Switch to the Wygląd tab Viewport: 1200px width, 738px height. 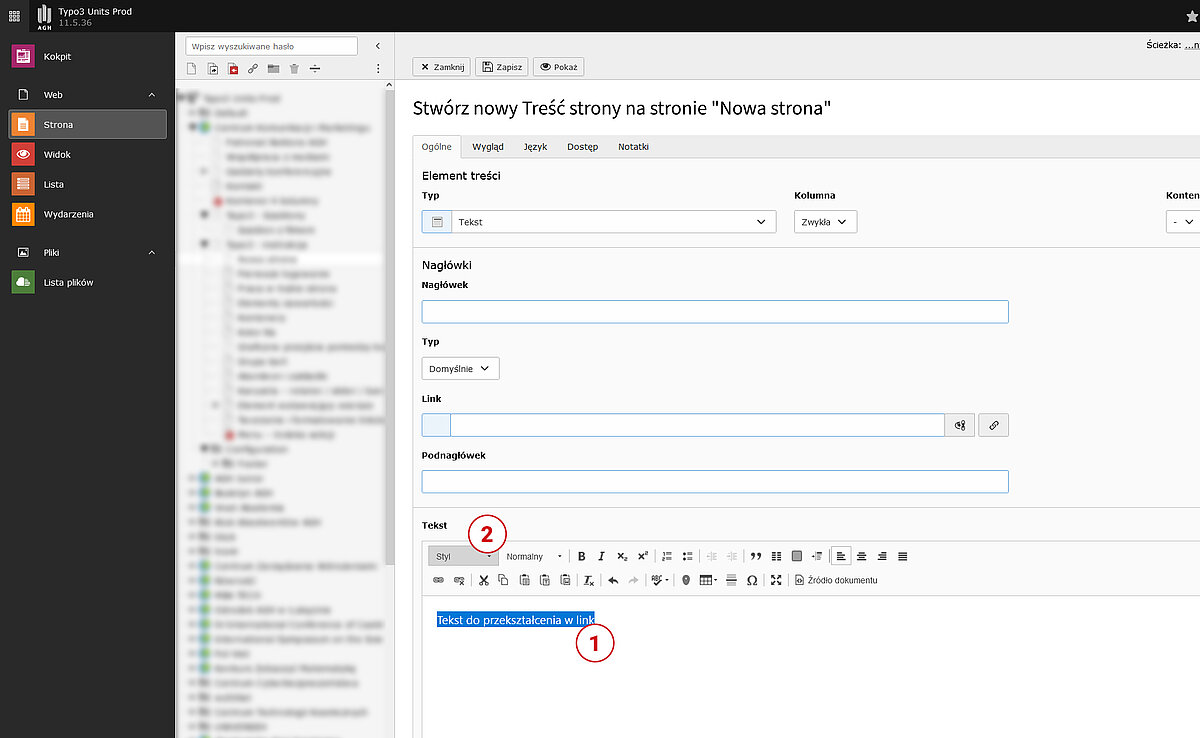[x=488, y=147]
